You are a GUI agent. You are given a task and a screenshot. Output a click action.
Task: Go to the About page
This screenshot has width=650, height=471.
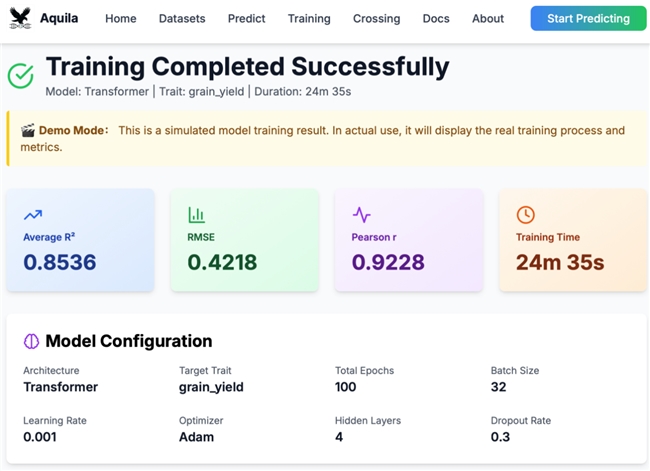coord(488,19)
